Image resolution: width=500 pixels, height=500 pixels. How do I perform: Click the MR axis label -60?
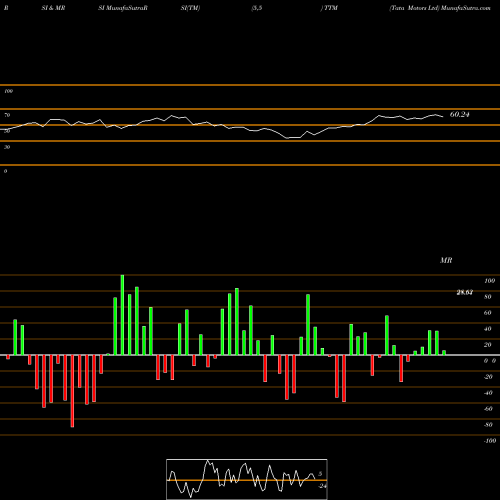click(x=488, y=409)
